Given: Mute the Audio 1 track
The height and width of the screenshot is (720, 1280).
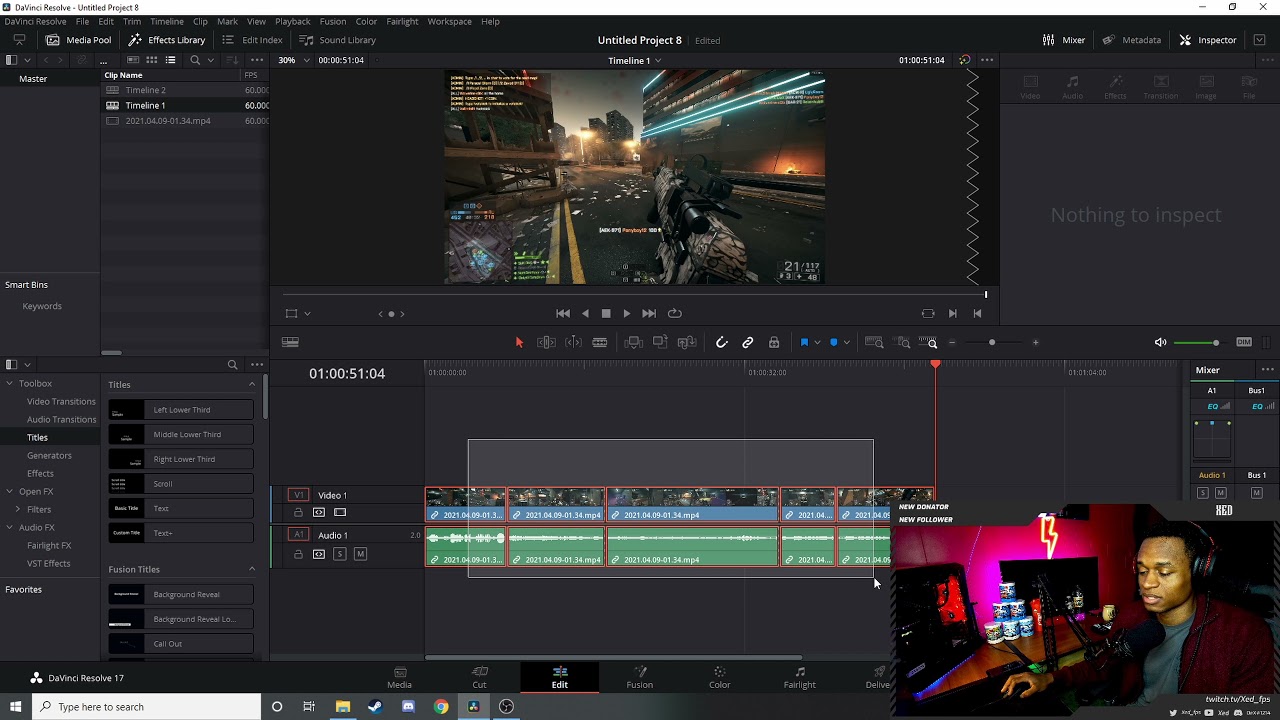Looking at the screenshot, I should tap(360, 554).
